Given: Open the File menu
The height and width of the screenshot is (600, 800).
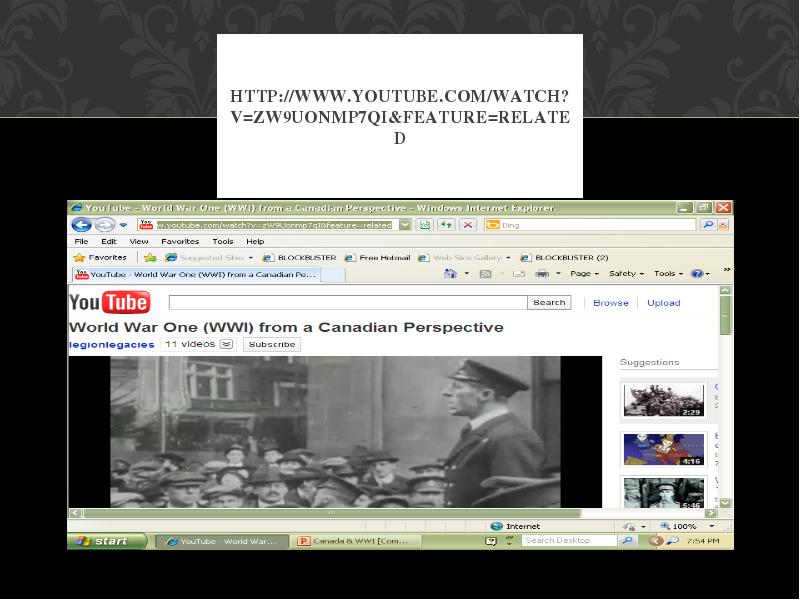Looking at the screenshot, I should click(x=81, y=241).
